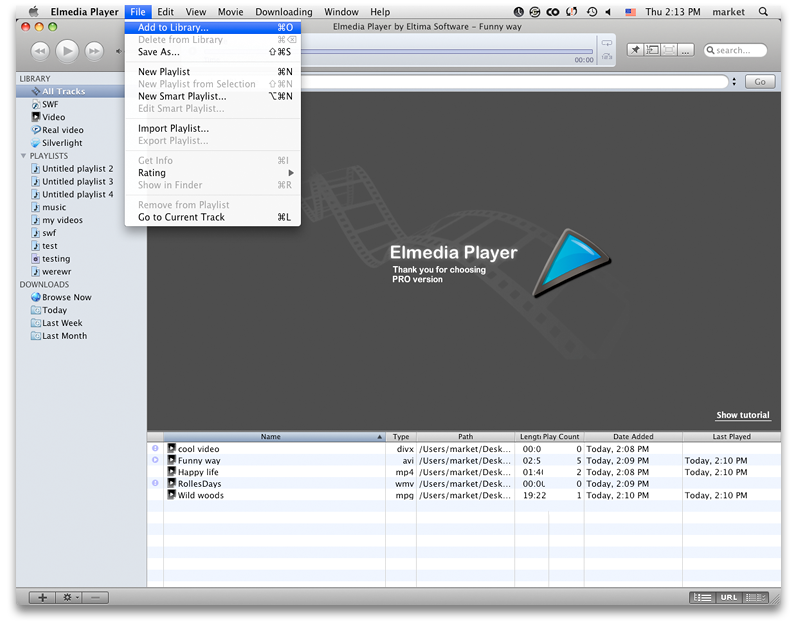Open the Help menu
Viewport: 799px width, 623px height.
tap(380, 12)
